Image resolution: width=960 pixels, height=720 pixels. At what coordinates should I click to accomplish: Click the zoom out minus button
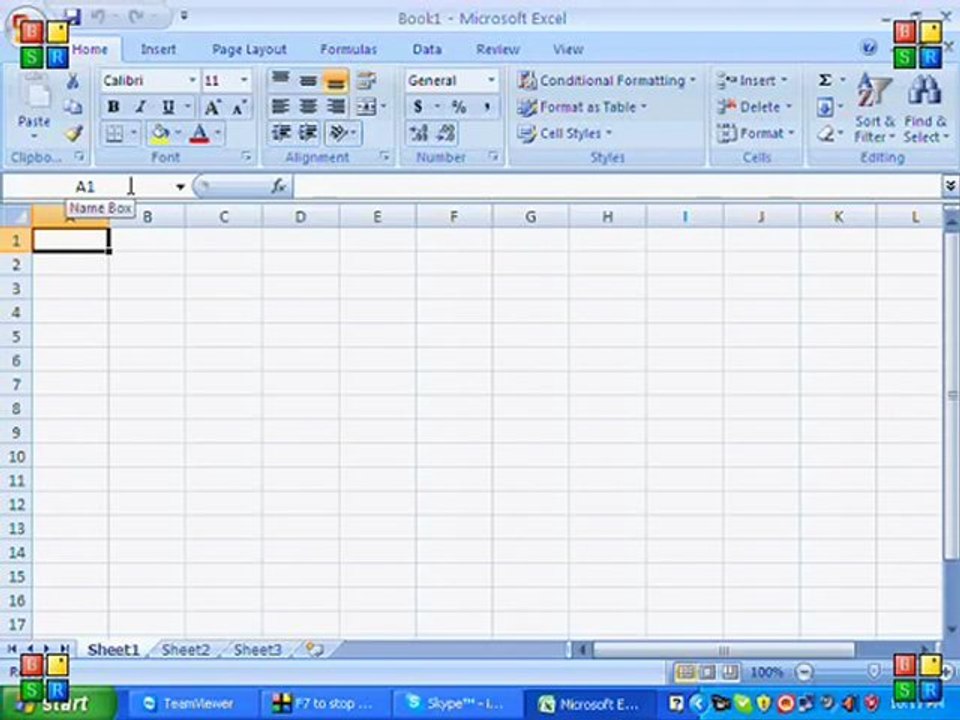(x=804, y=672)
